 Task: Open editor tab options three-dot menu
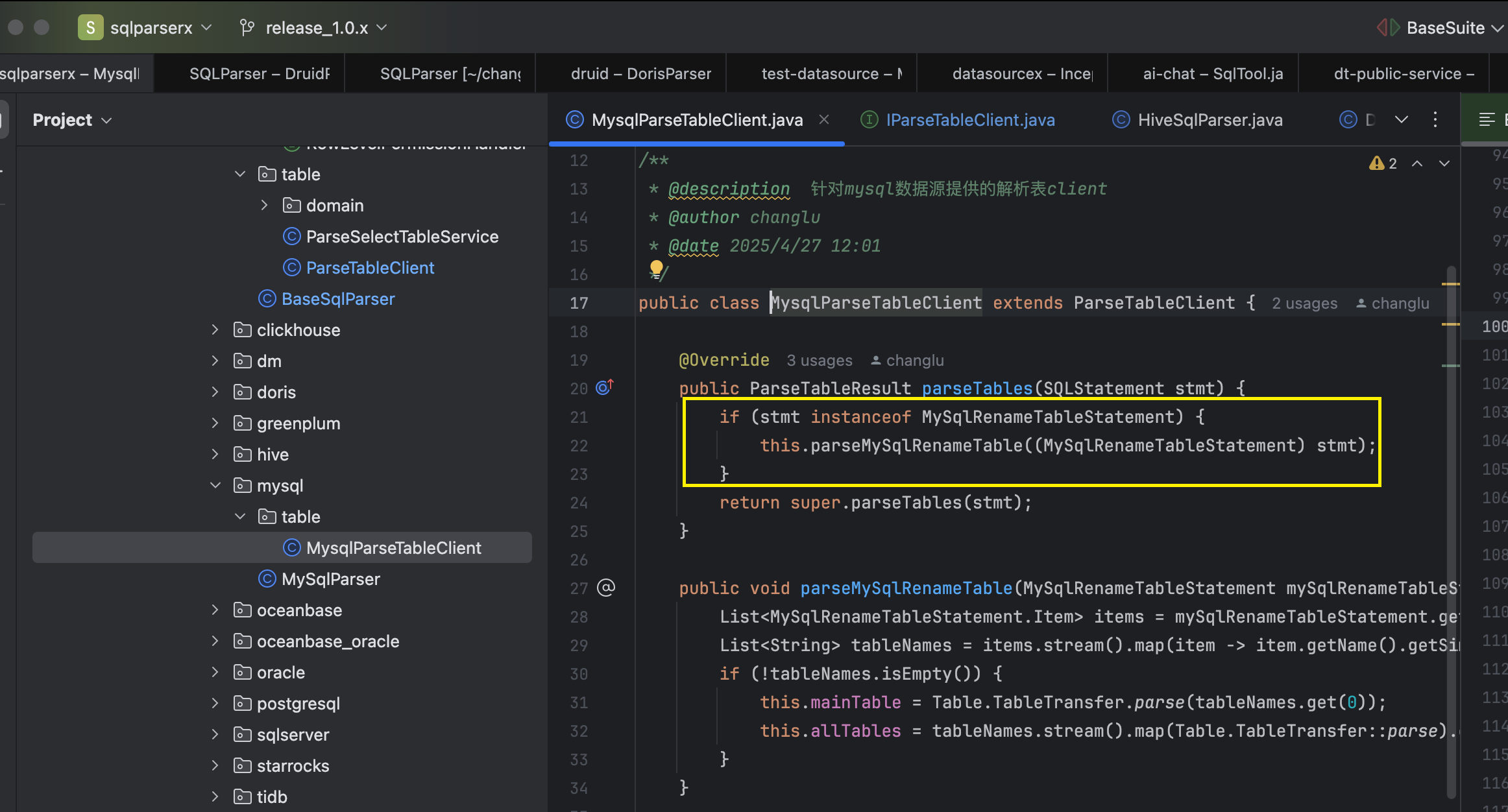tap(1435, 119)
